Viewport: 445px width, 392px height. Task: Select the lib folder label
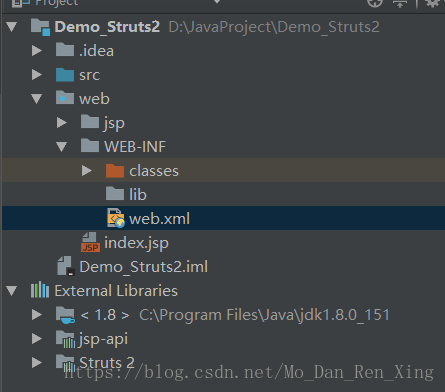tap(138, 194)
